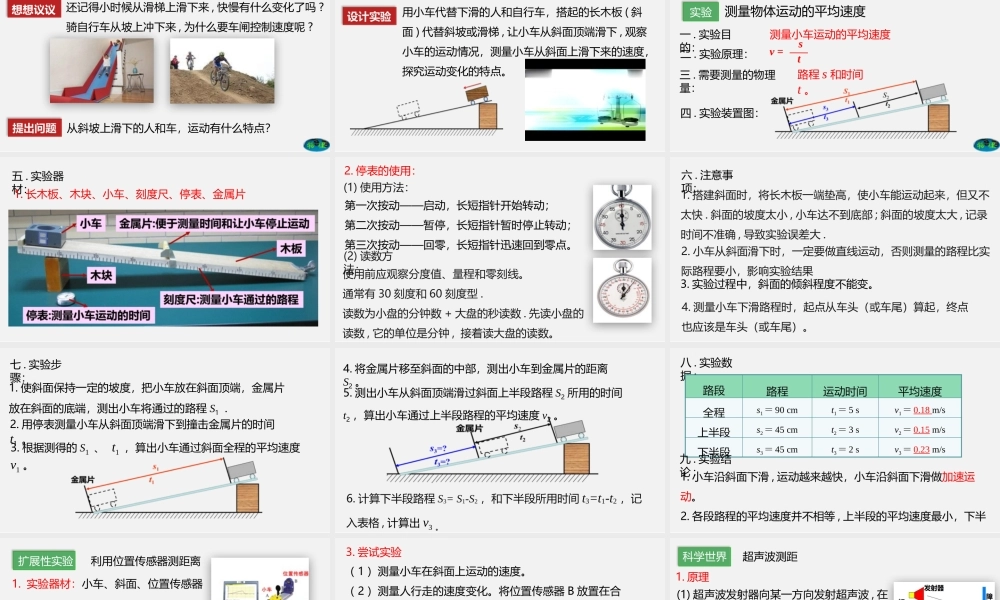Click the red text 长木板、木块、小车、刻度尺、停表、金属片
The width and height of the screenshot is (1000, 600).
pos(135,194)
